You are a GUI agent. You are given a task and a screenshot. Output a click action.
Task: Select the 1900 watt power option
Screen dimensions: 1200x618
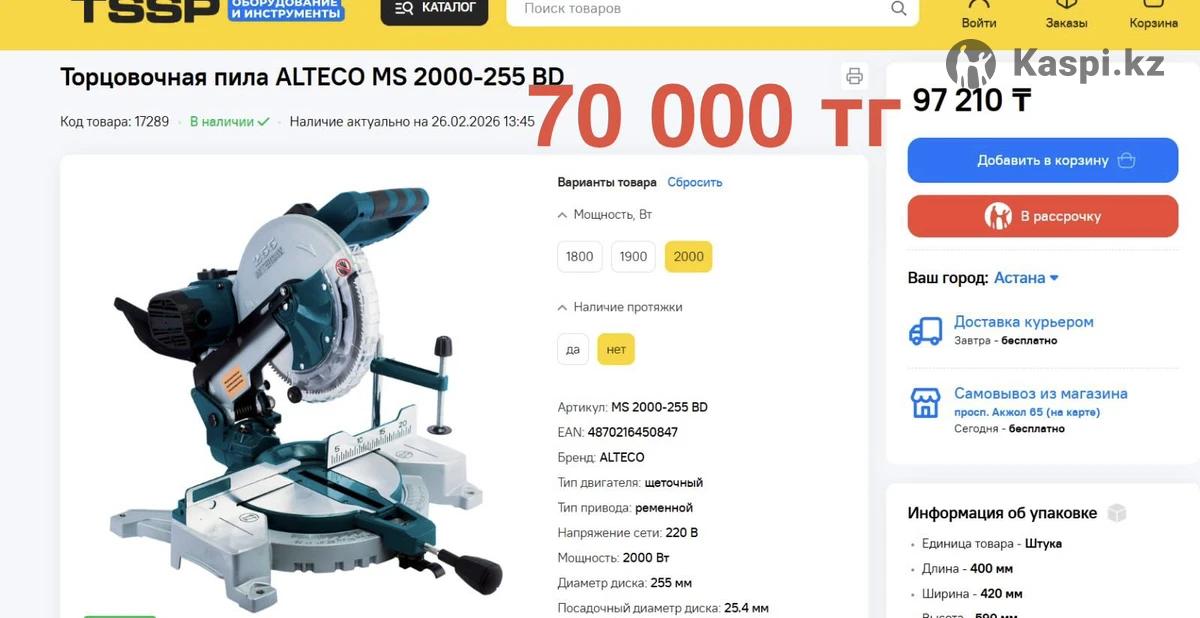634,256
